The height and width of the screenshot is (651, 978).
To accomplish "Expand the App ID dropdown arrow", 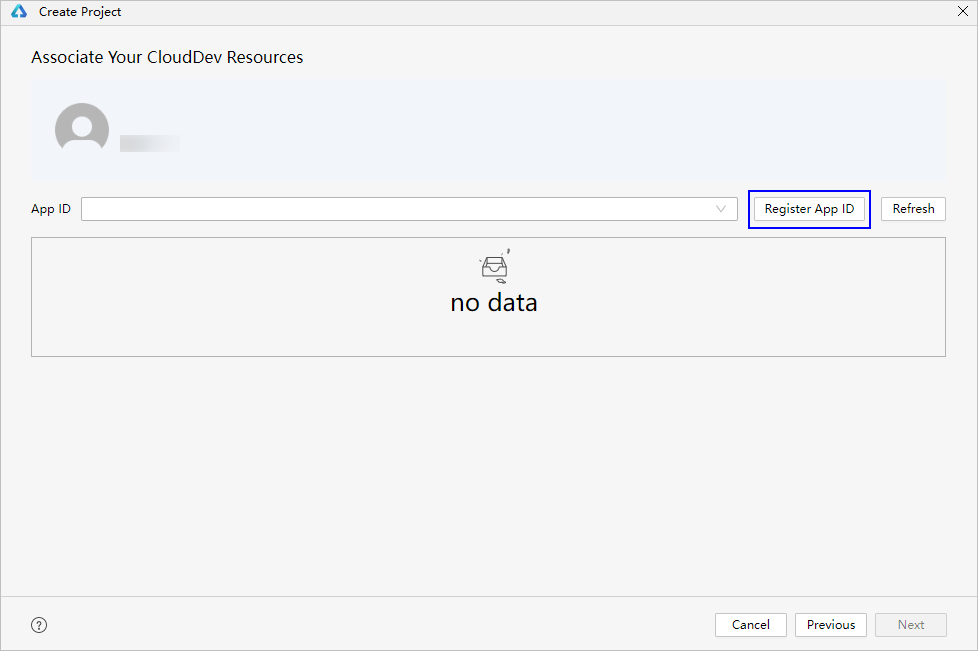I will (x=721, y=209).
